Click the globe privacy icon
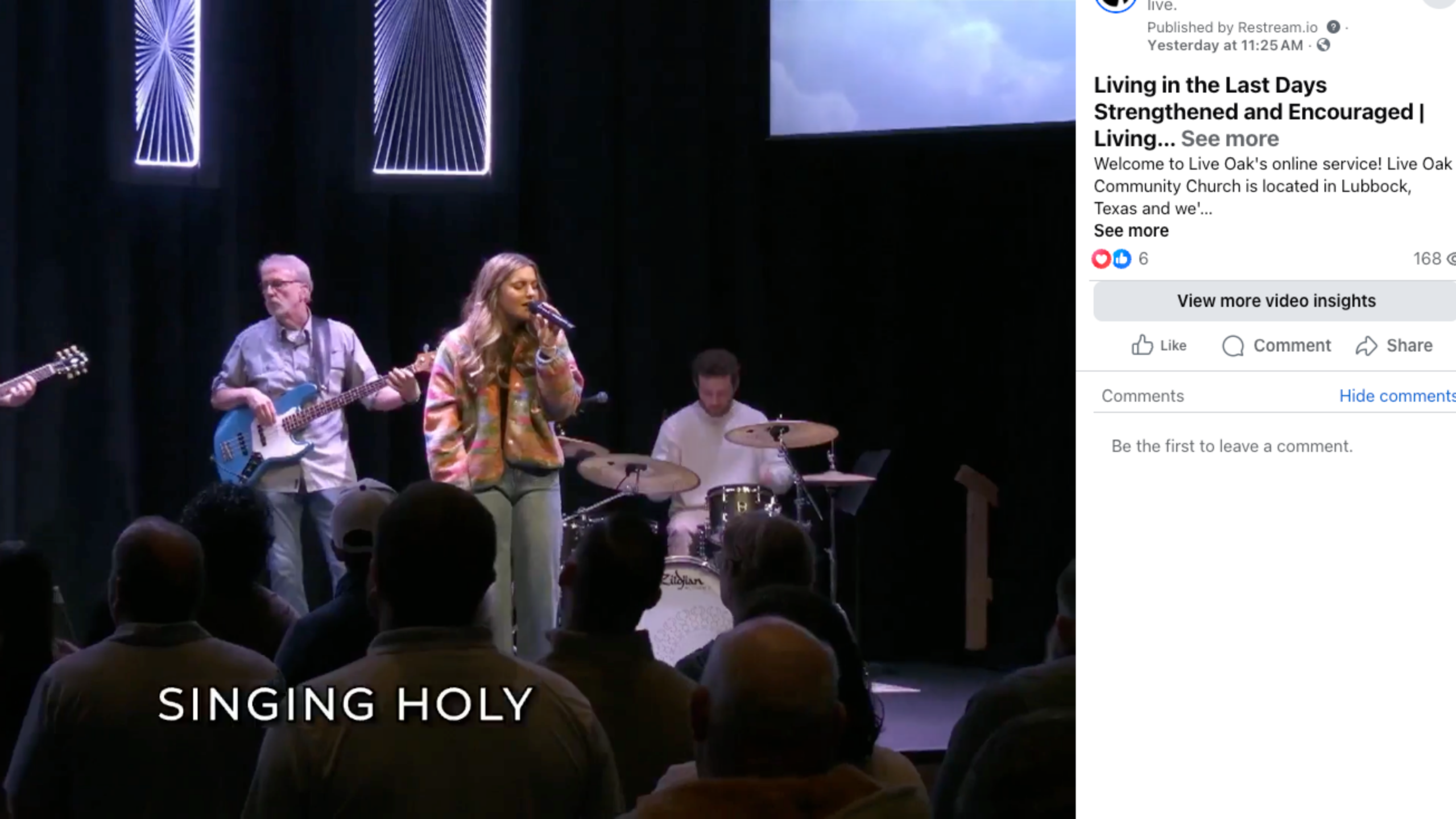 pos(1323,45)
